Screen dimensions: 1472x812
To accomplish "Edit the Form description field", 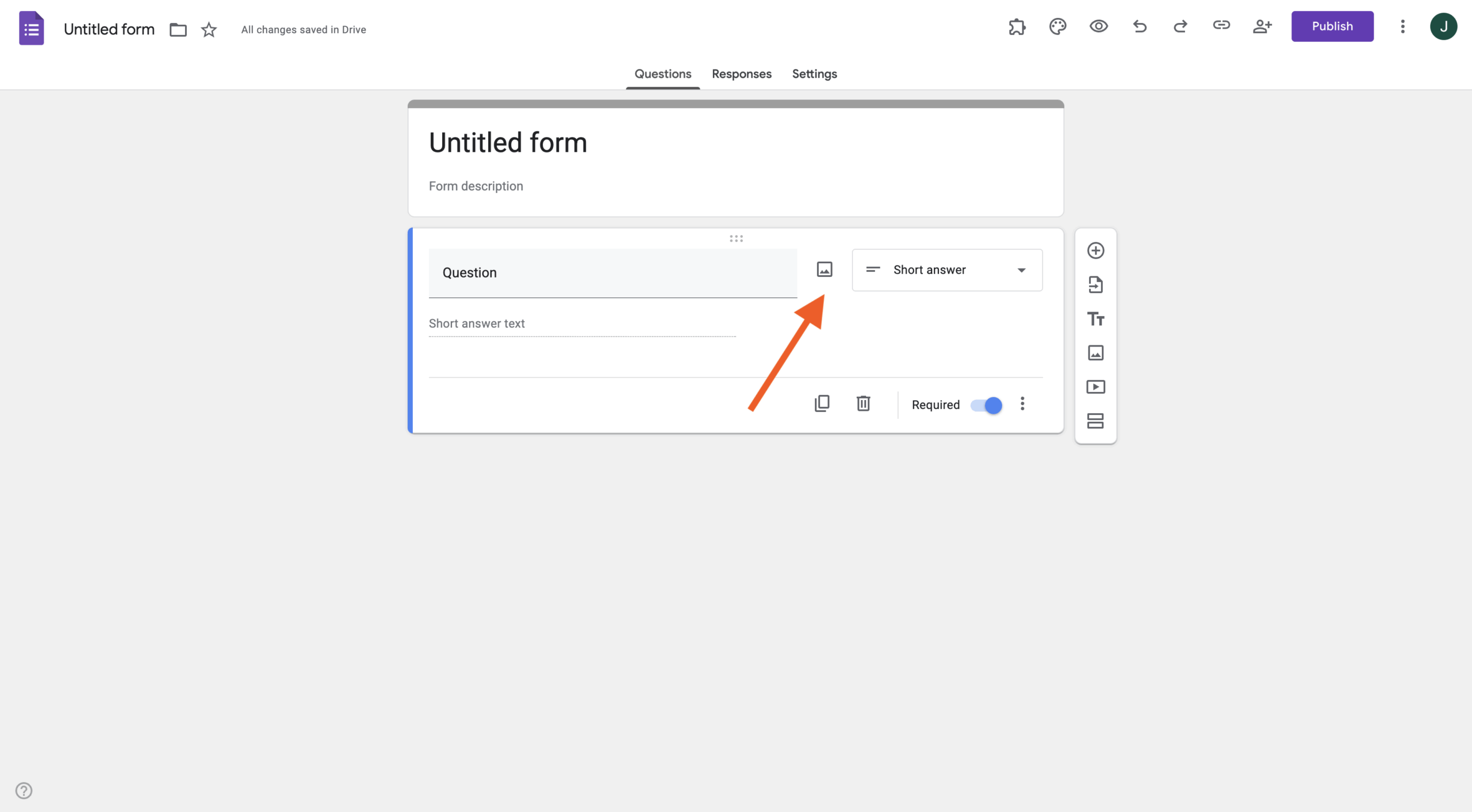I will [476, 186].
